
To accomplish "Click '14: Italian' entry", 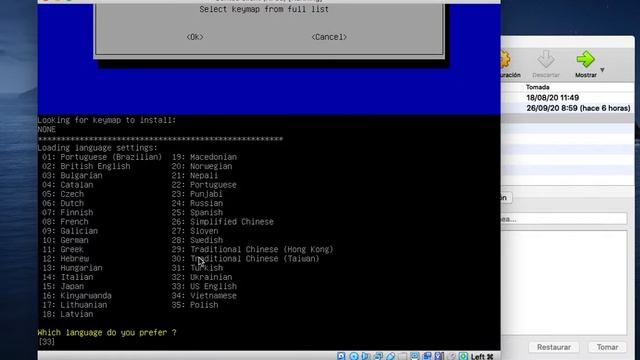I will [67, 277].
